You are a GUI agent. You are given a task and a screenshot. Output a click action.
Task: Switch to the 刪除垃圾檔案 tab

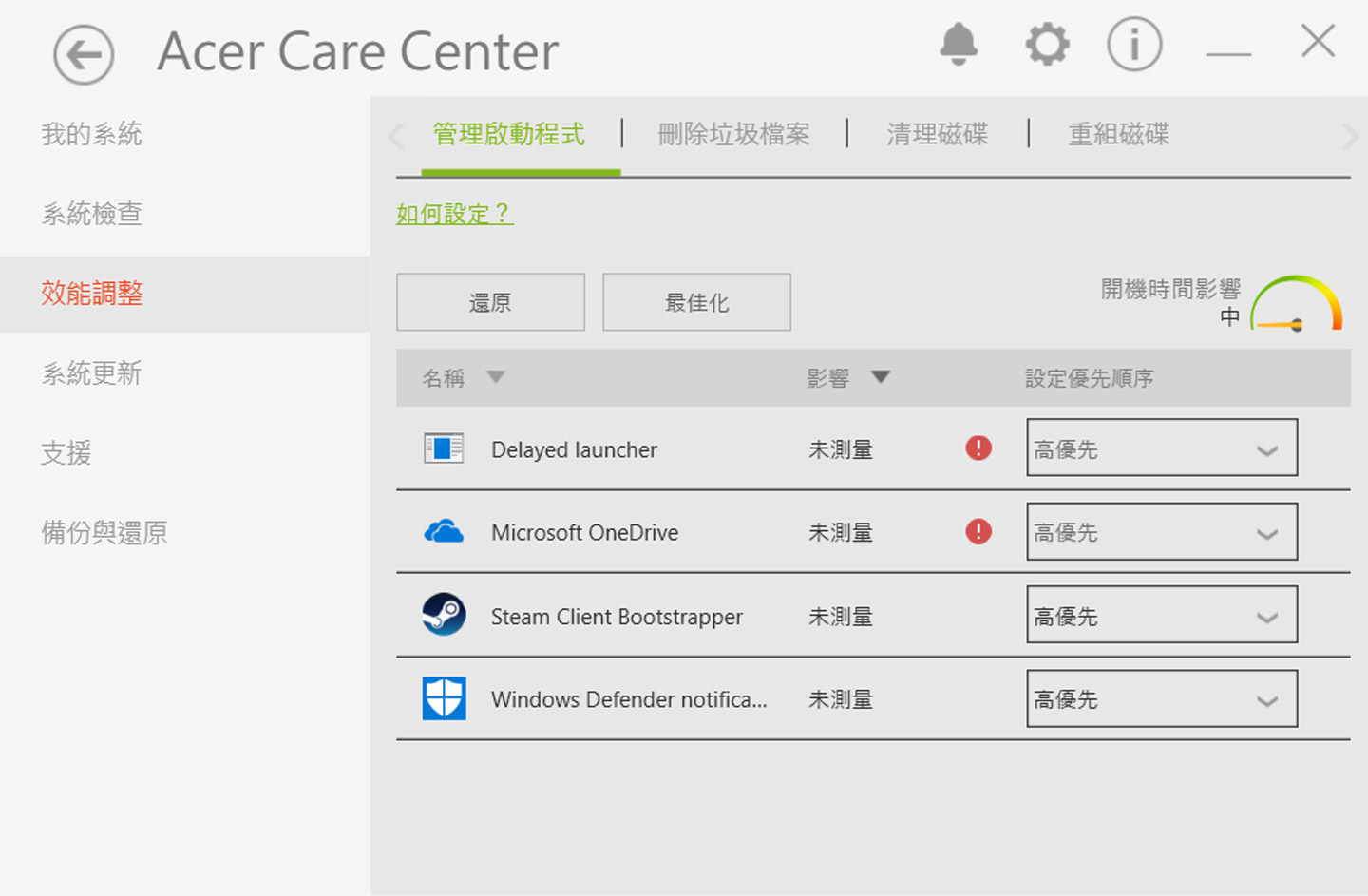click(733, 134)
